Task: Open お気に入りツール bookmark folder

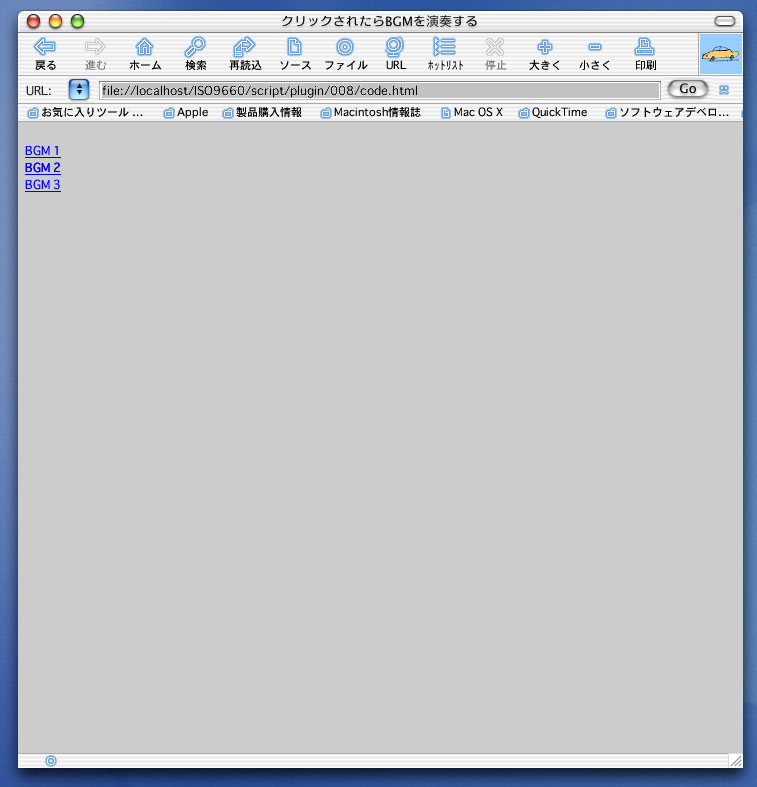Action: pyautogui.click(x=85, y=112)
